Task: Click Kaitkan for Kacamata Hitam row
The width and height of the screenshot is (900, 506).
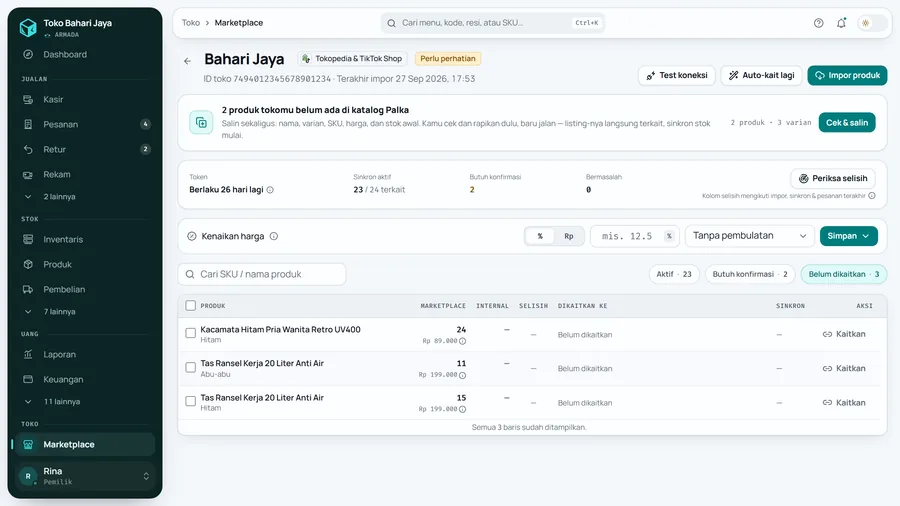Action: click(x=844, y=334)
